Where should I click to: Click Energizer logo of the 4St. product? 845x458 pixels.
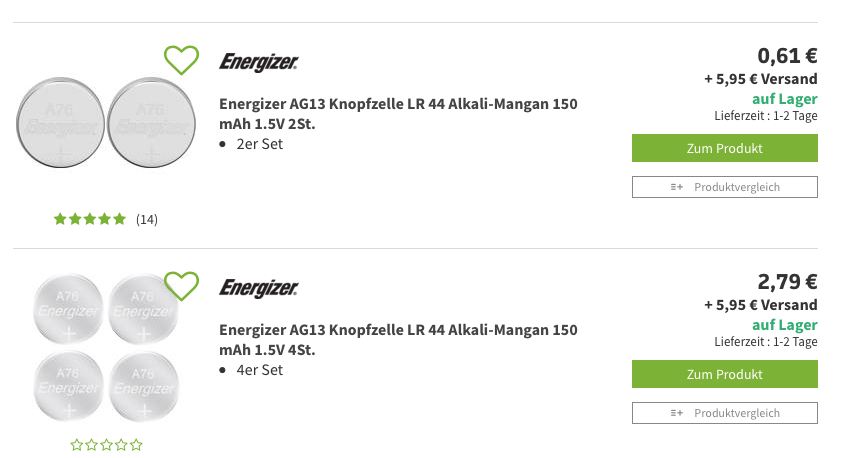(x=259, y=288)
